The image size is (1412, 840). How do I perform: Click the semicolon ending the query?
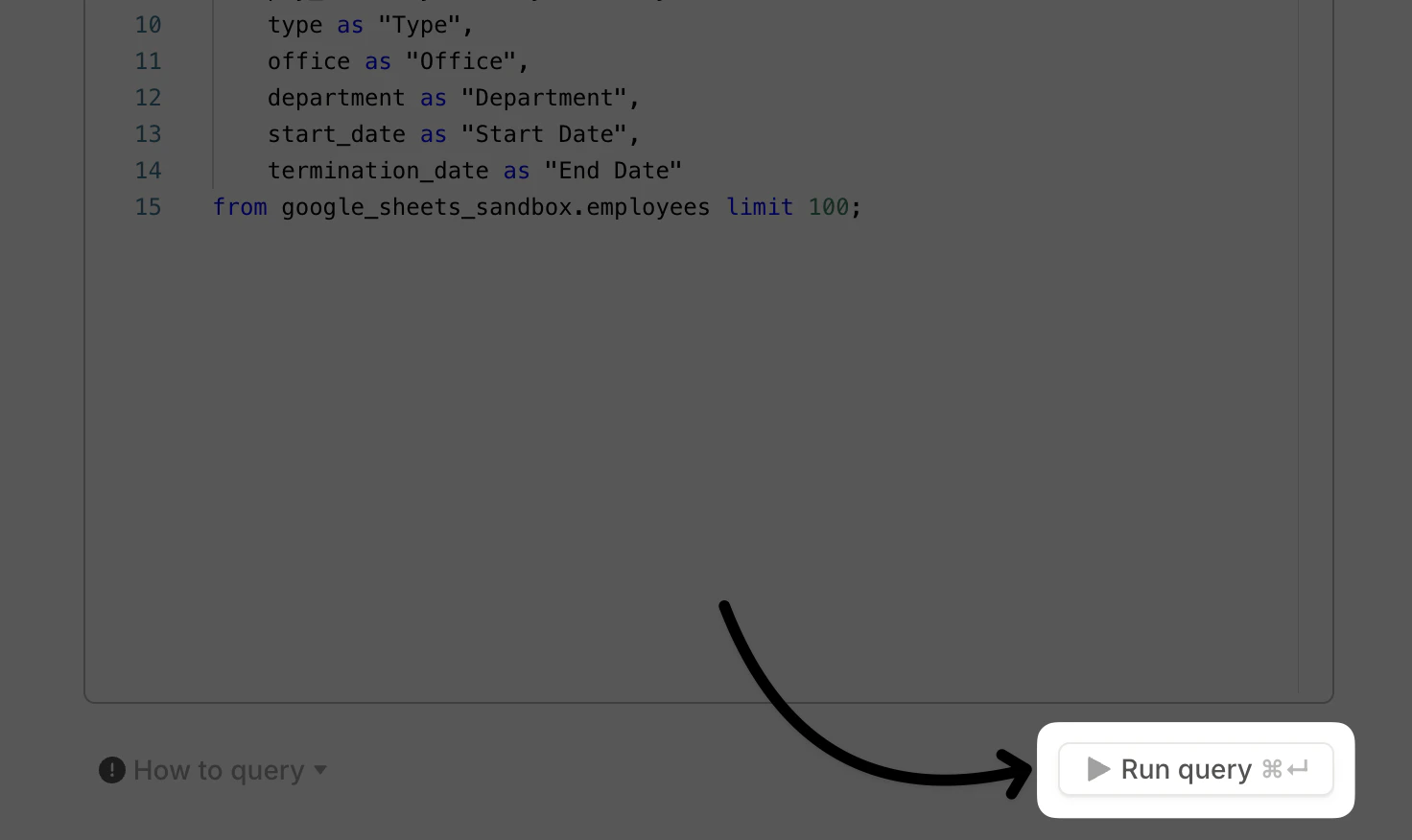tap(857, 206)
